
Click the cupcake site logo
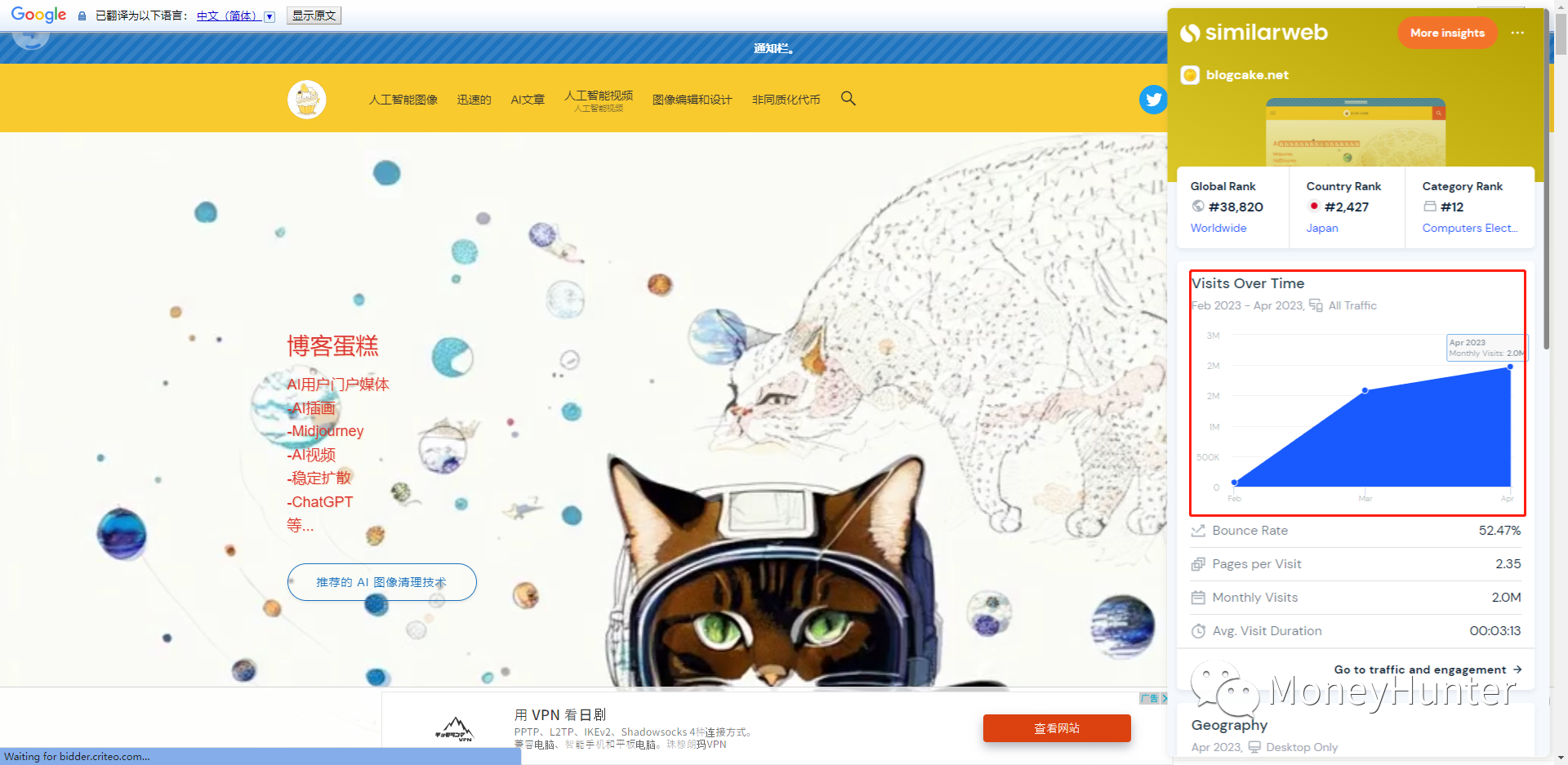(307, 100)
